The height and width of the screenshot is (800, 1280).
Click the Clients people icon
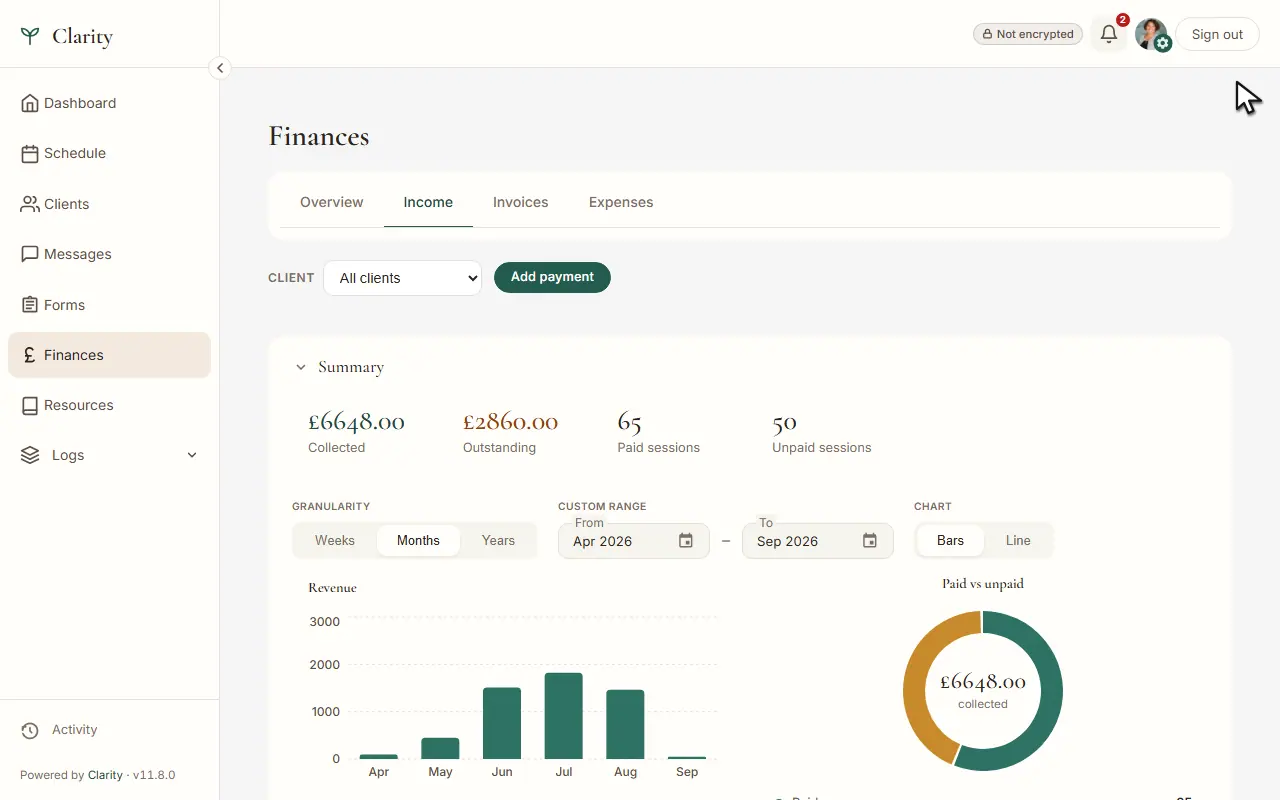30,204
